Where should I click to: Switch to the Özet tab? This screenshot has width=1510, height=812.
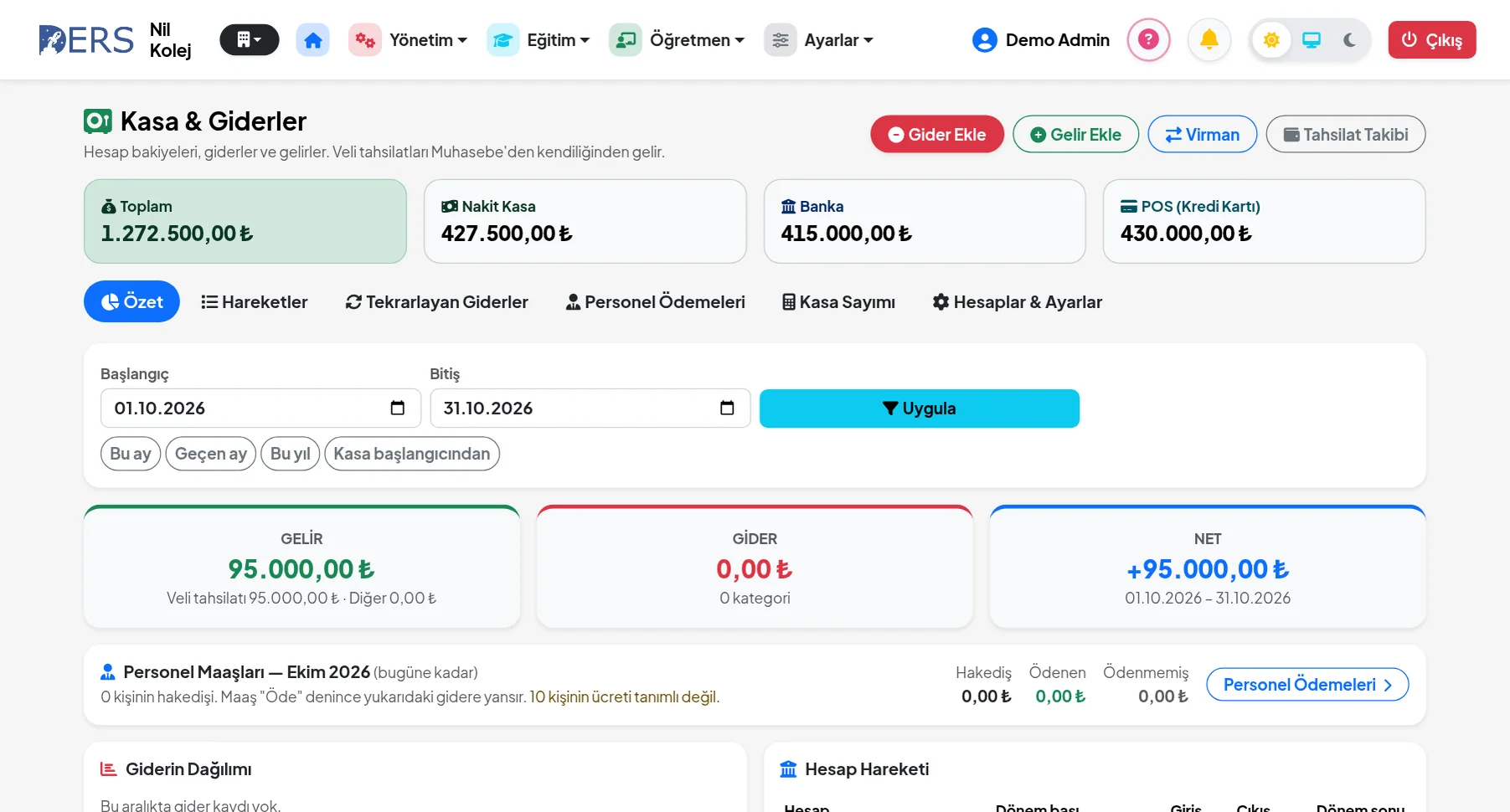[x=131, y=301]
